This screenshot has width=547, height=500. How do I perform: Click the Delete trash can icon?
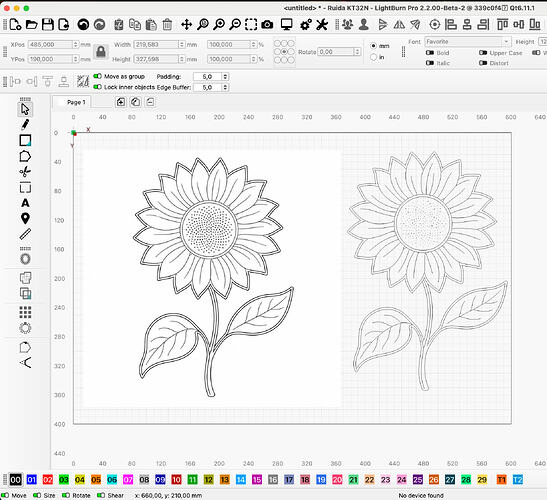[x=167, y=24]
